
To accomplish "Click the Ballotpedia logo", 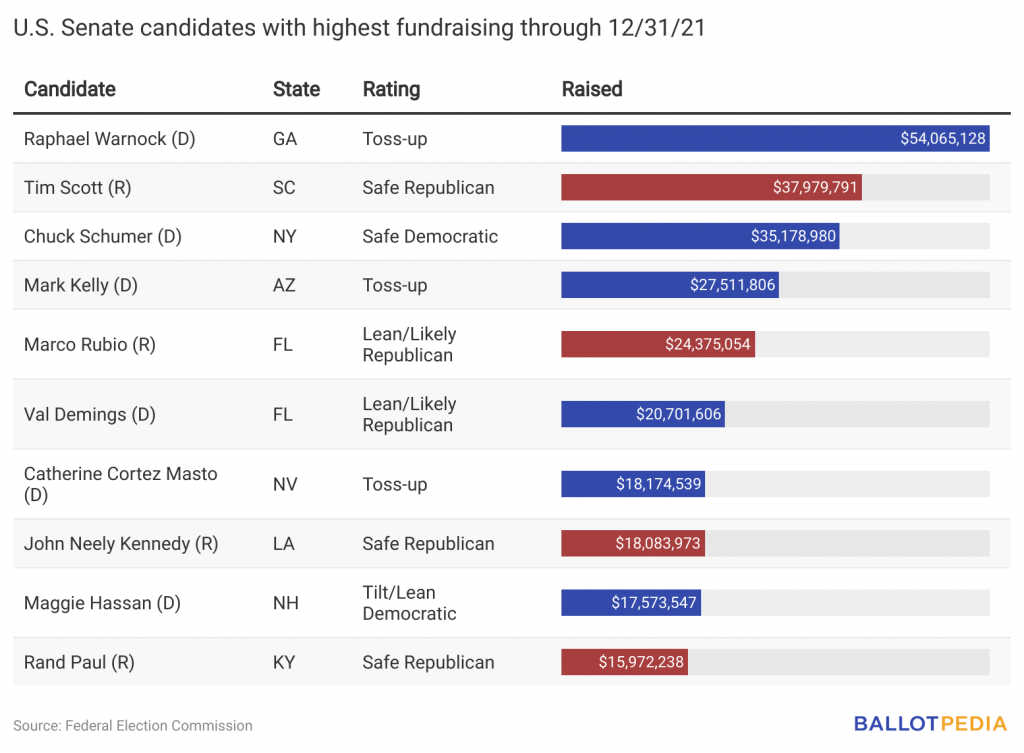I will pyautogui.click(x=930, y=724).
